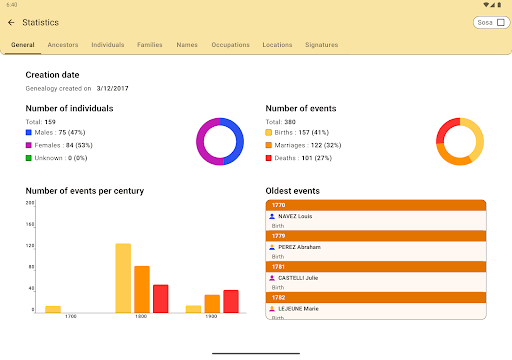Switch to the Locations tab
Viewport: 512px width, 360px height.
277,45
